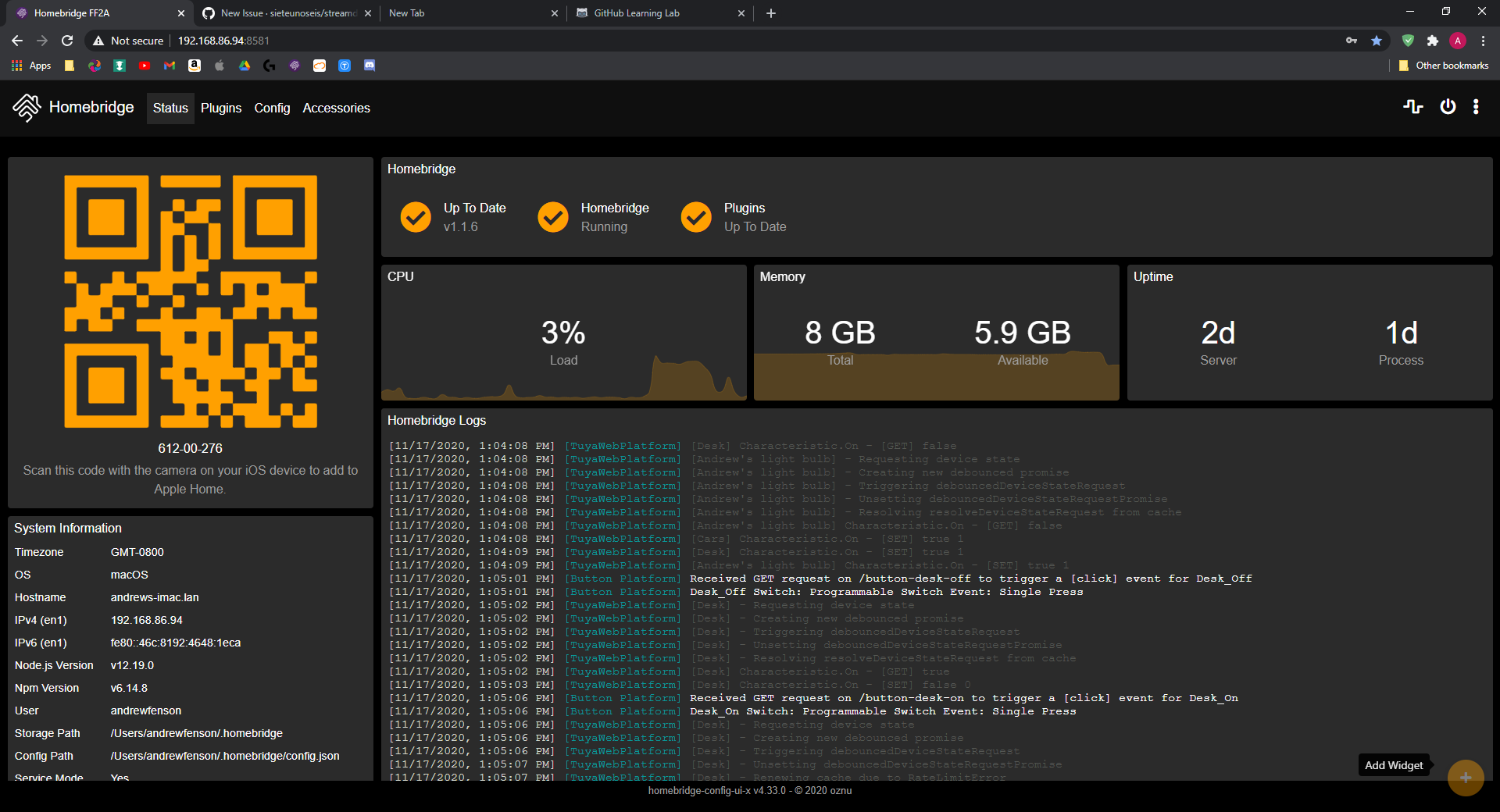Click the Up To Date status checkmark
1500x812 pixels.
point(415,217)
